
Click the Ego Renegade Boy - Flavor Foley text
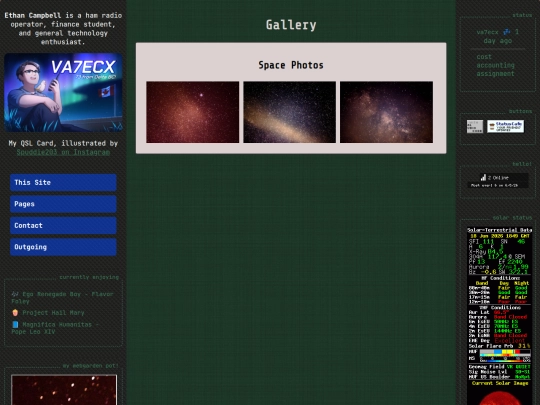[x=62, y=298]
